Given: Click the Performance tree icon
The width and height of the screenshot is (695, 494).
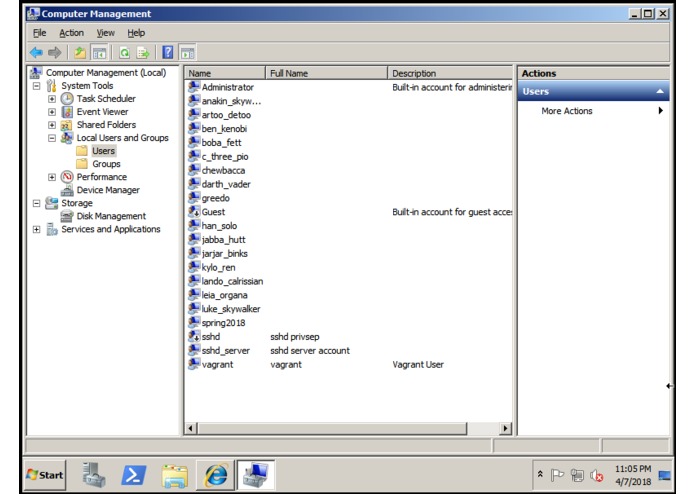Looking at the screenshot, I should click(x=67, y=177).
